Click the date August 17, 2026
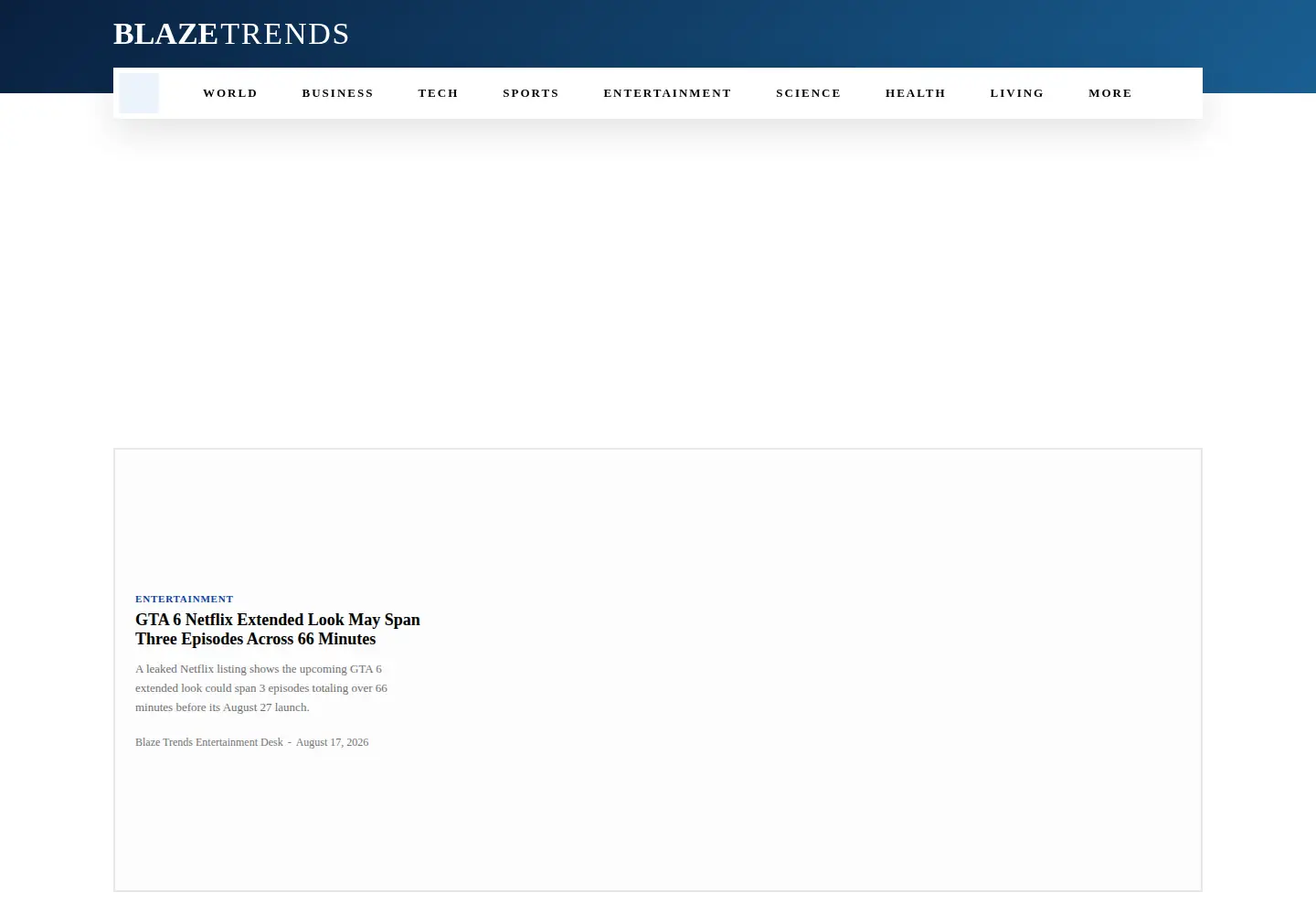 [333, 742]
